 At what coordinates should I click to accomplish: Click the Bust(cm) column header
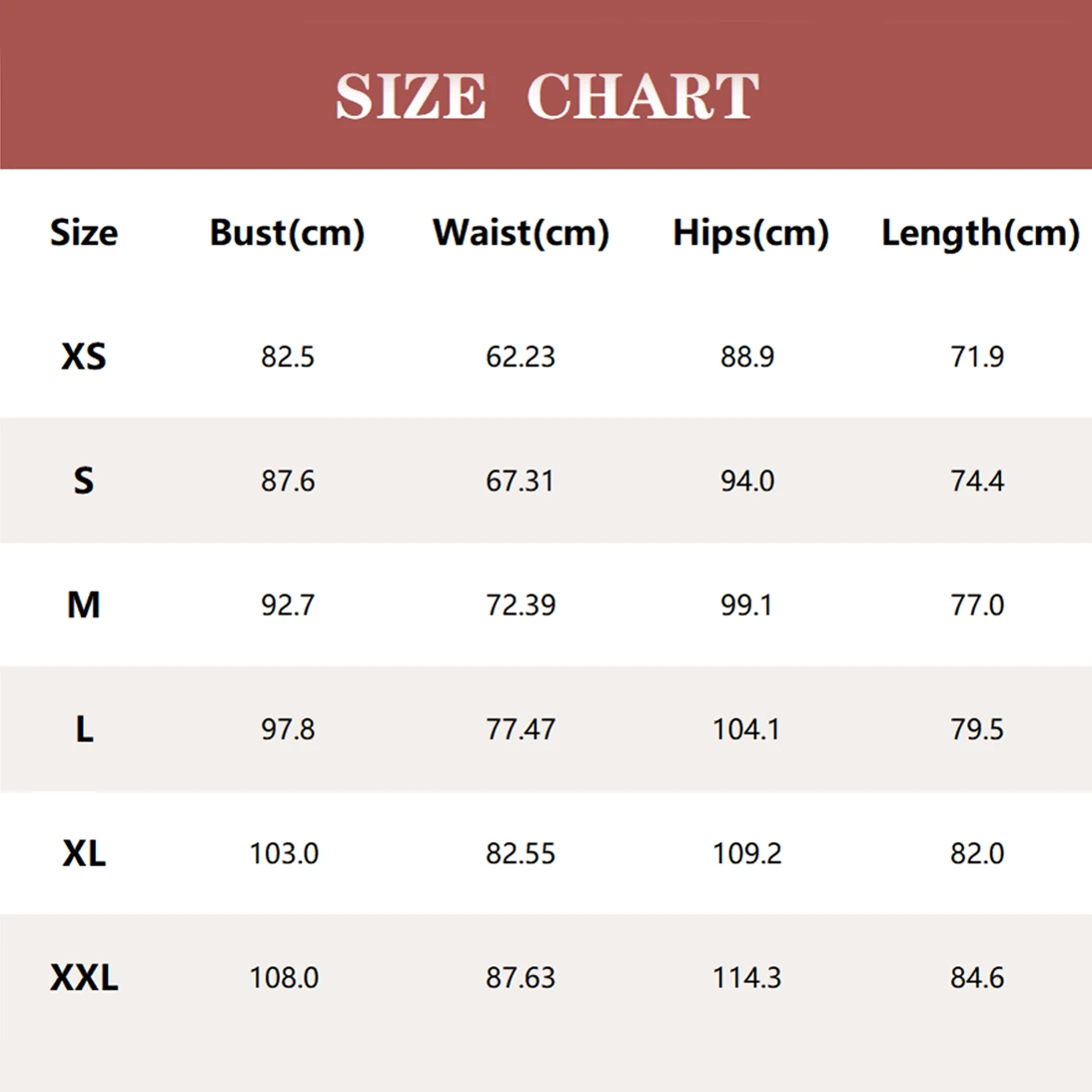pos(287,233)
